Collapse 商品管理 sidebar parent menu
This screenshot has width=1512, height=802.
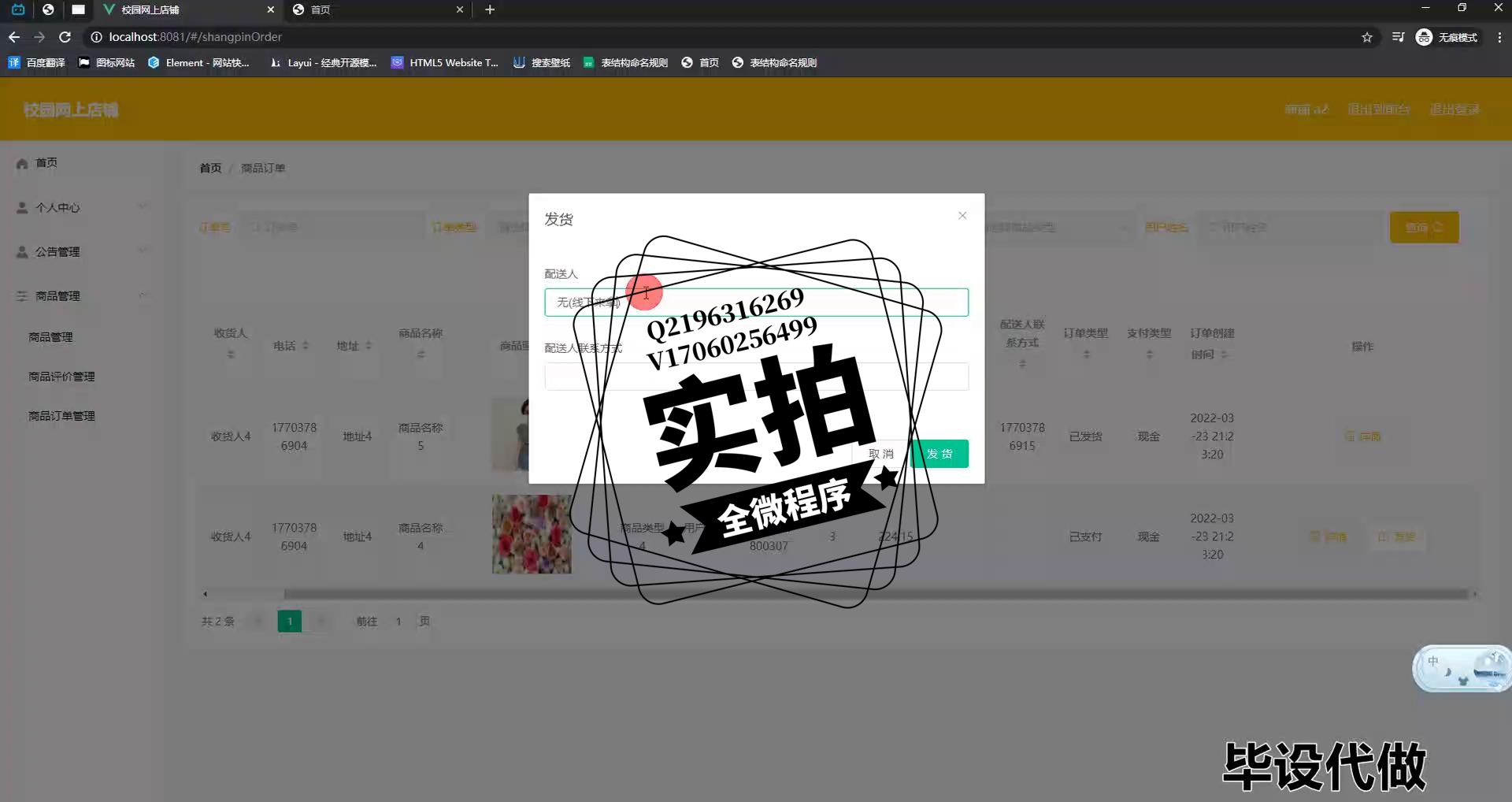click(x=82, y=295)
